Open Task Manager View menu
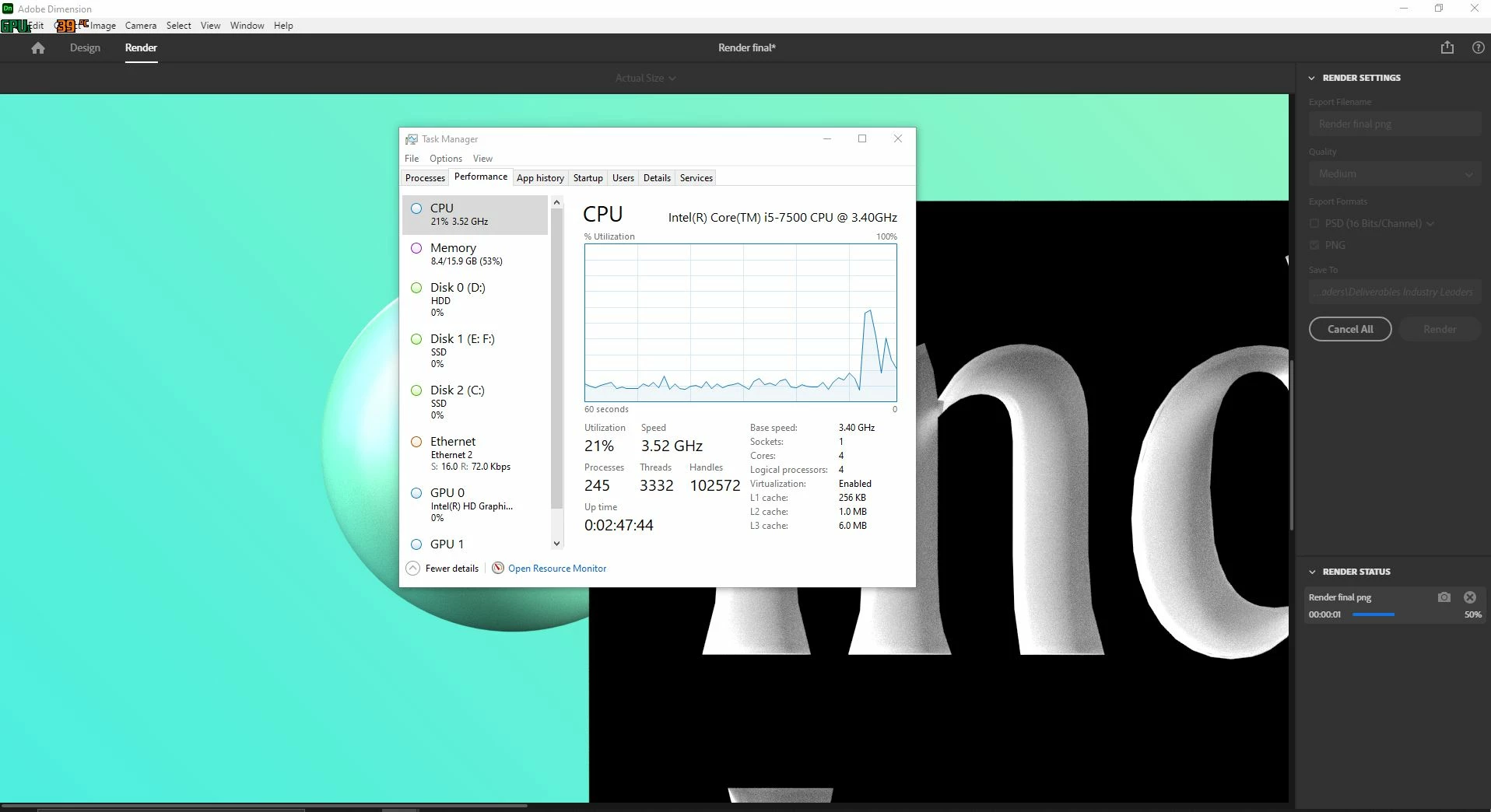This screenshot has height=812, width=1491. tap(482, 159)
